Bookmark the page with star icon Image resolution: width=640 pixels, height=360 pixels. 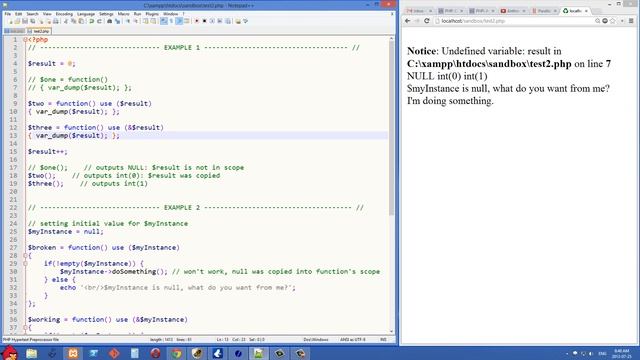click(612, 21)
